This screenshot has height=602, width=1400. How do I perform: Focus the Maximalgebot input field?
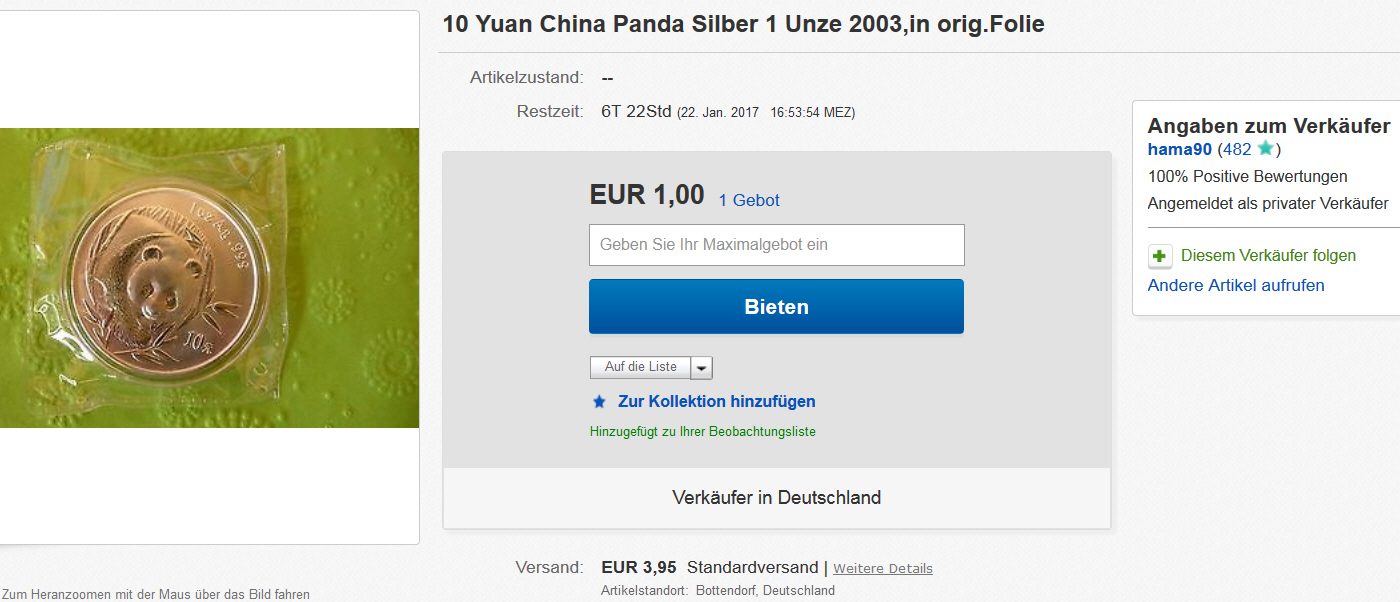pos(776,245)
